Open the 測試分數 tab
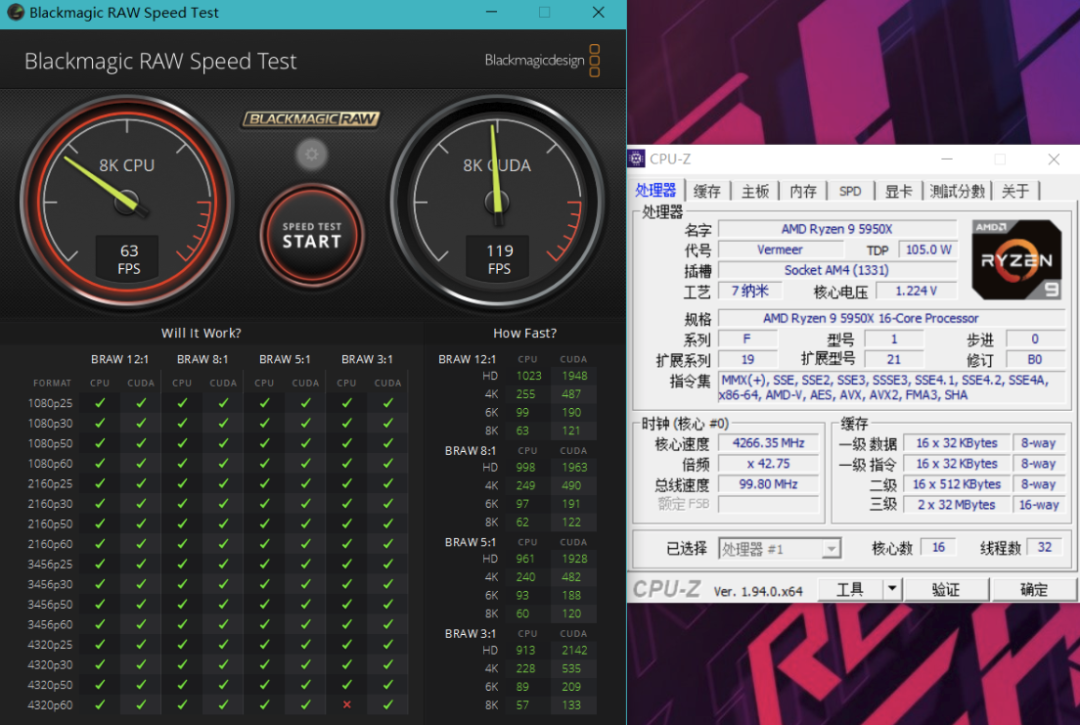The image size is (1080, 725). point(957,191)
